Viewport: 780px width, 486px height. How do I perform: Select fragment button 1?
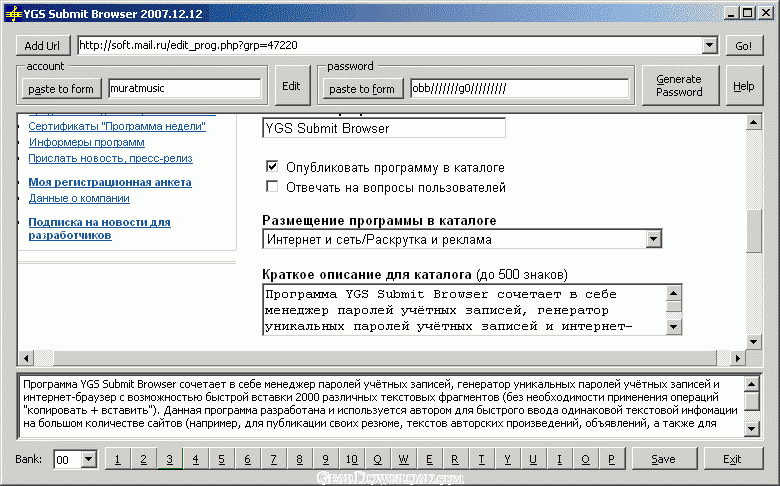118,459
